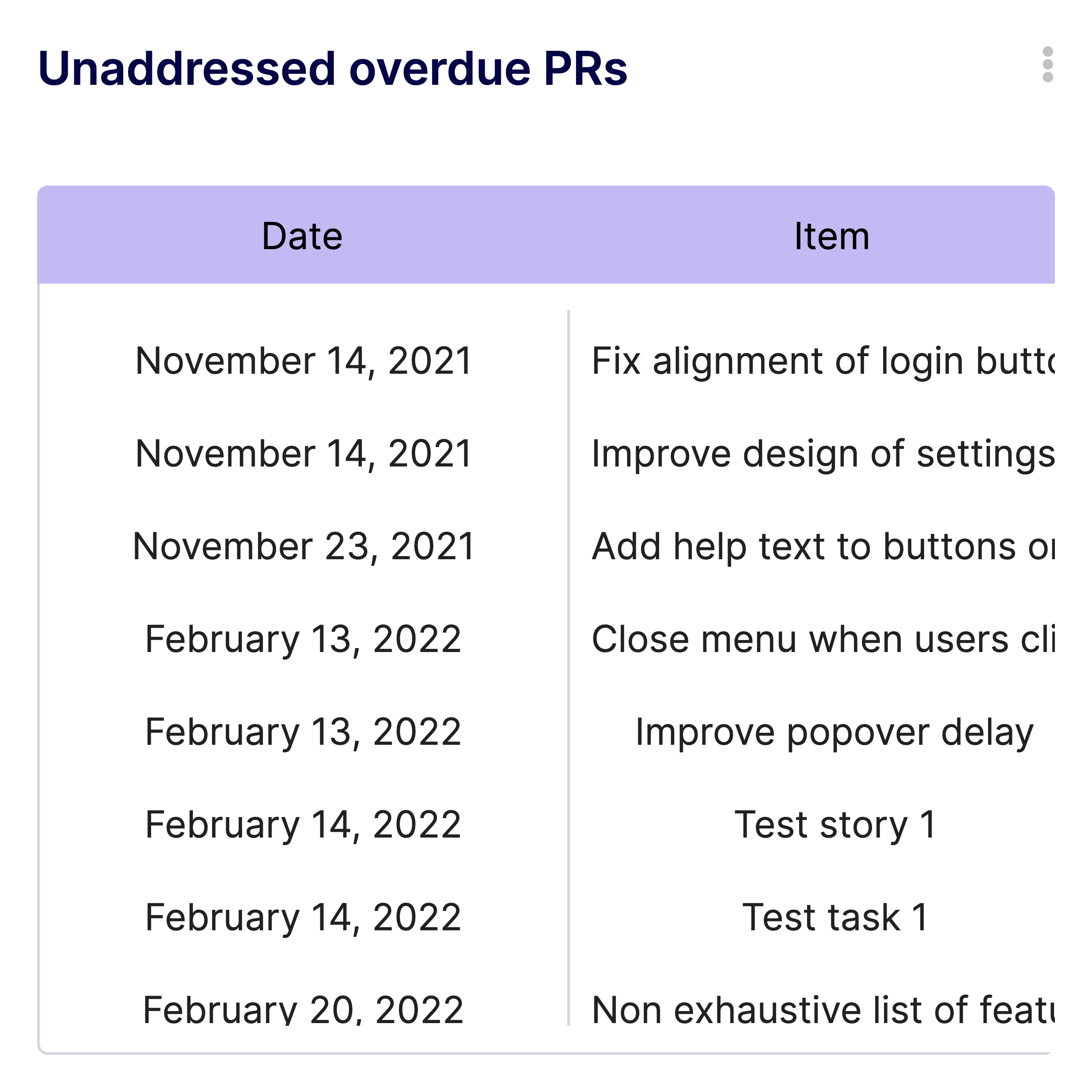This screenshot has width=1092, height=1092.
Task: Click the February 20, 2022 date cell
Action: (303, 1009)
